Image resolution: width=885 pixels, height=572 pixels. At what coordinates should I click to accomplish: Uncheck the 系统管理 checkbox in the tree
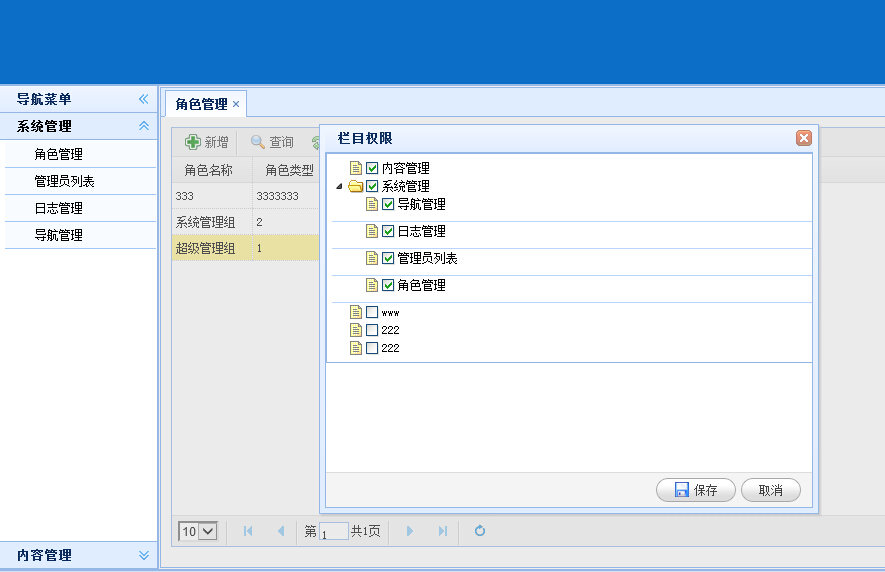point(372,186)
